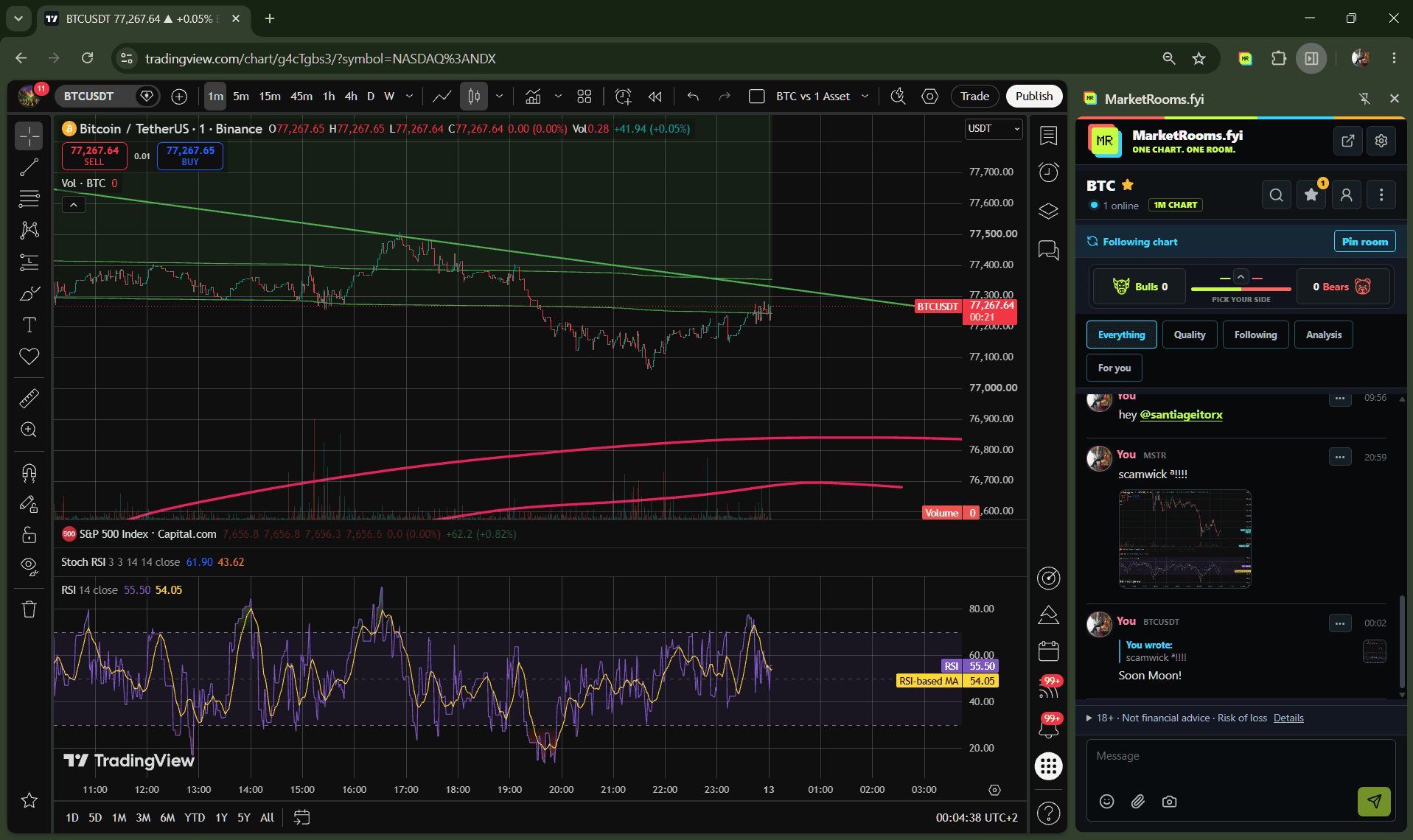
Task: Toggle BTC room favorite star
Action: (1128, 185)
